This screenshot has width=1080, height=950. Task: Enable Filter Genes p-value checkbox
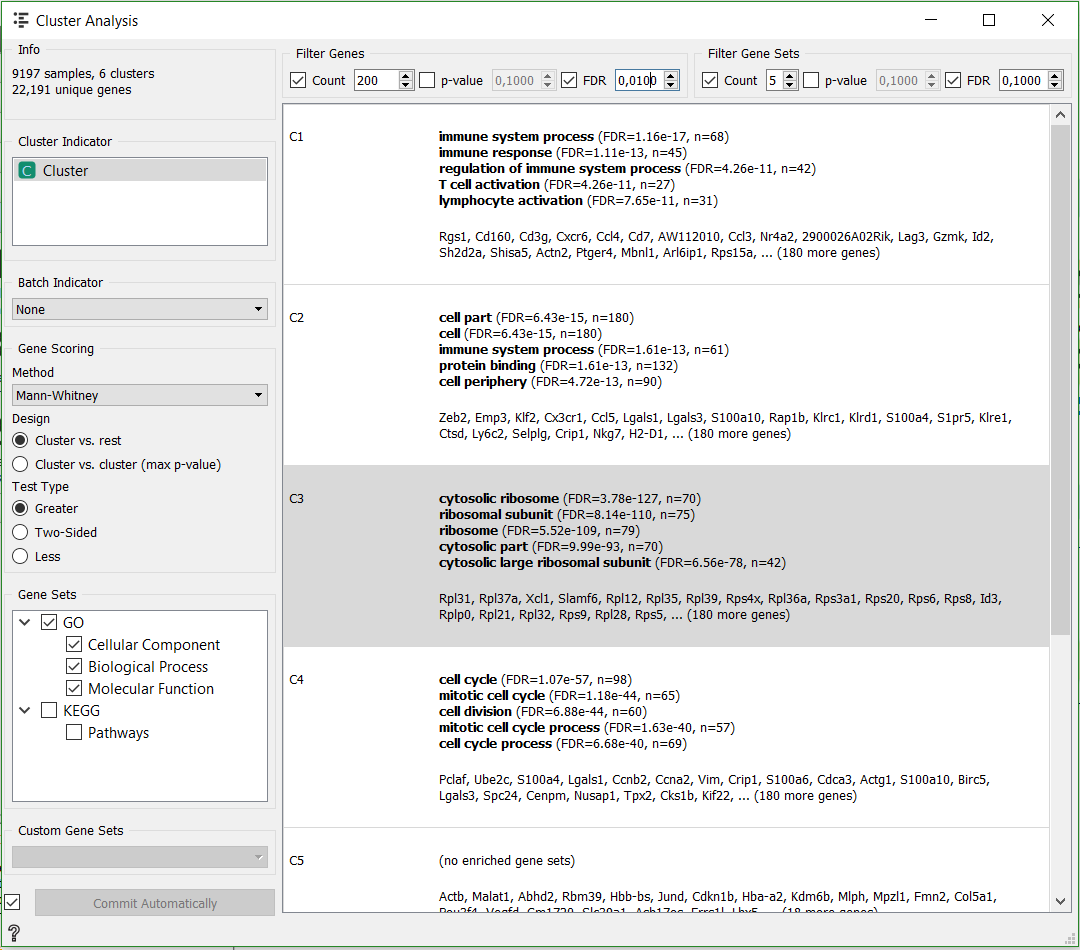click(x=427, y=81)
